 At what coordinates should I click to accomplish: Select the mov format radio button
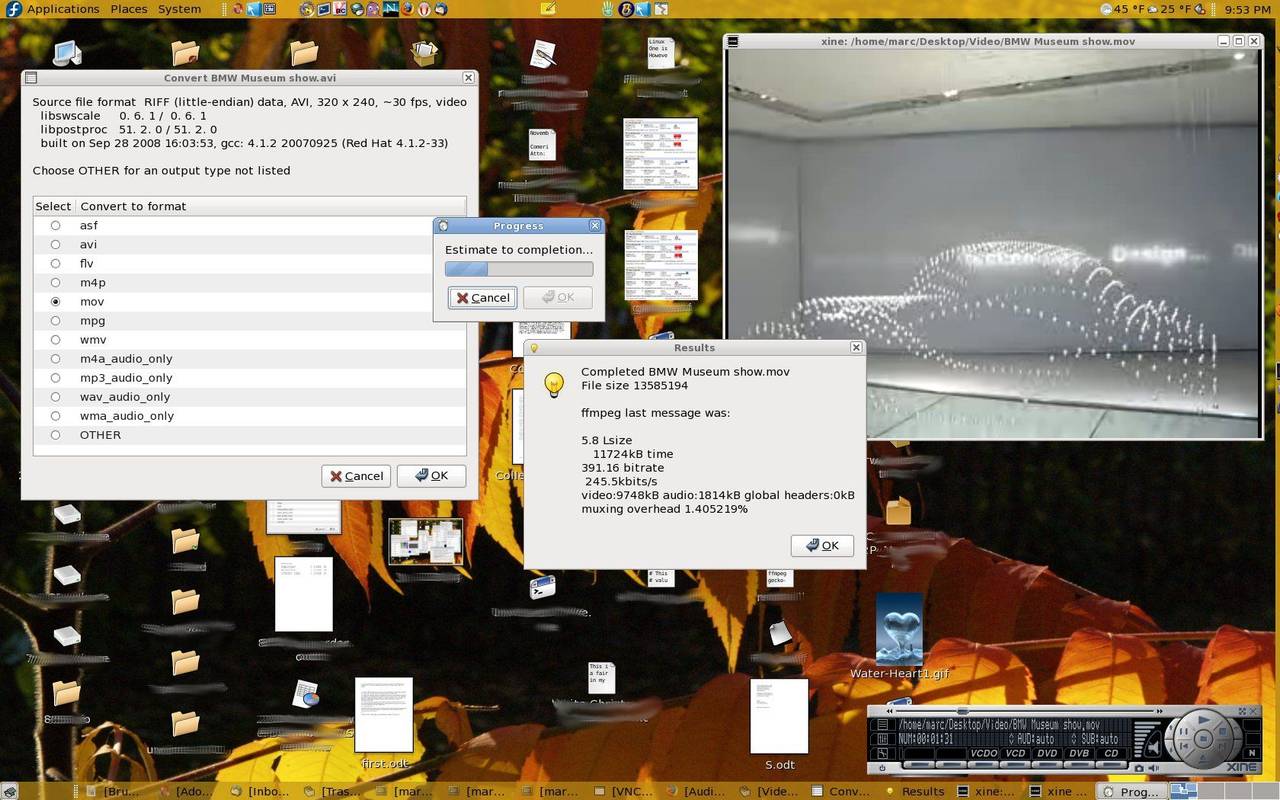click(55, 301)
